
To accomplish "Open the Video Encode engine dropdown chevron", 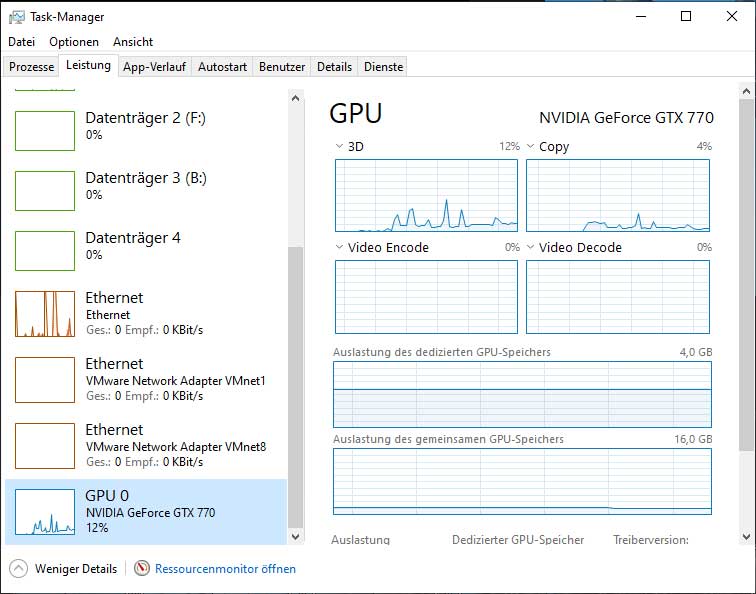I will [339, 247].
